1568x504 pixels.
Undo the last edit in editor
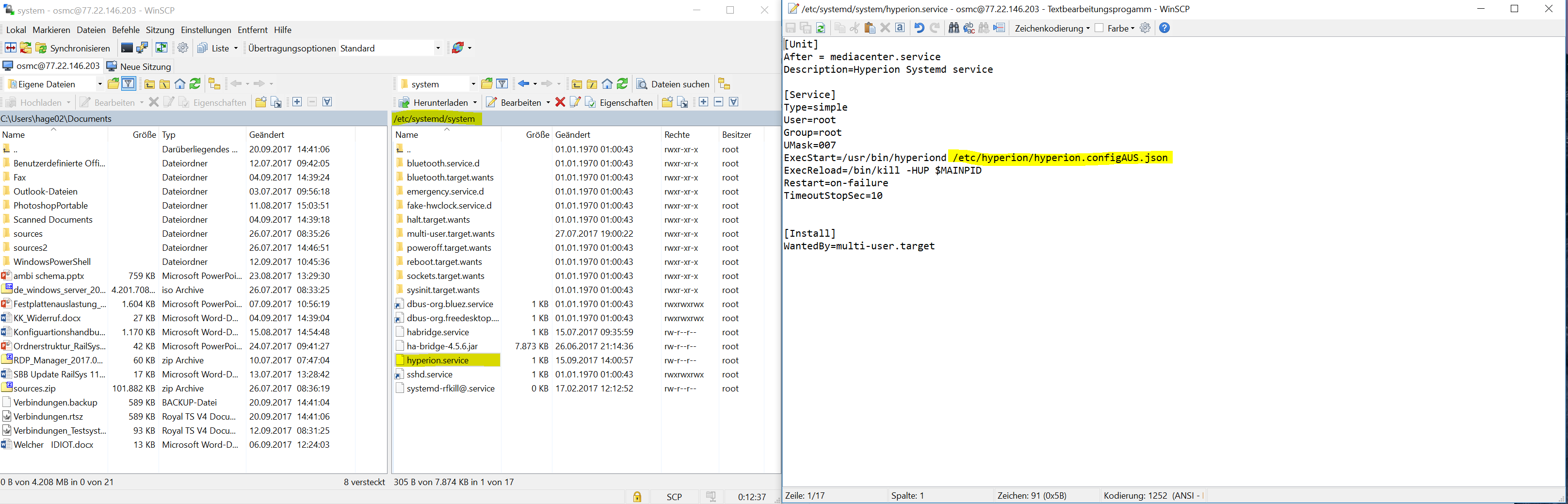pyautogui.click(x=919, y=28)
